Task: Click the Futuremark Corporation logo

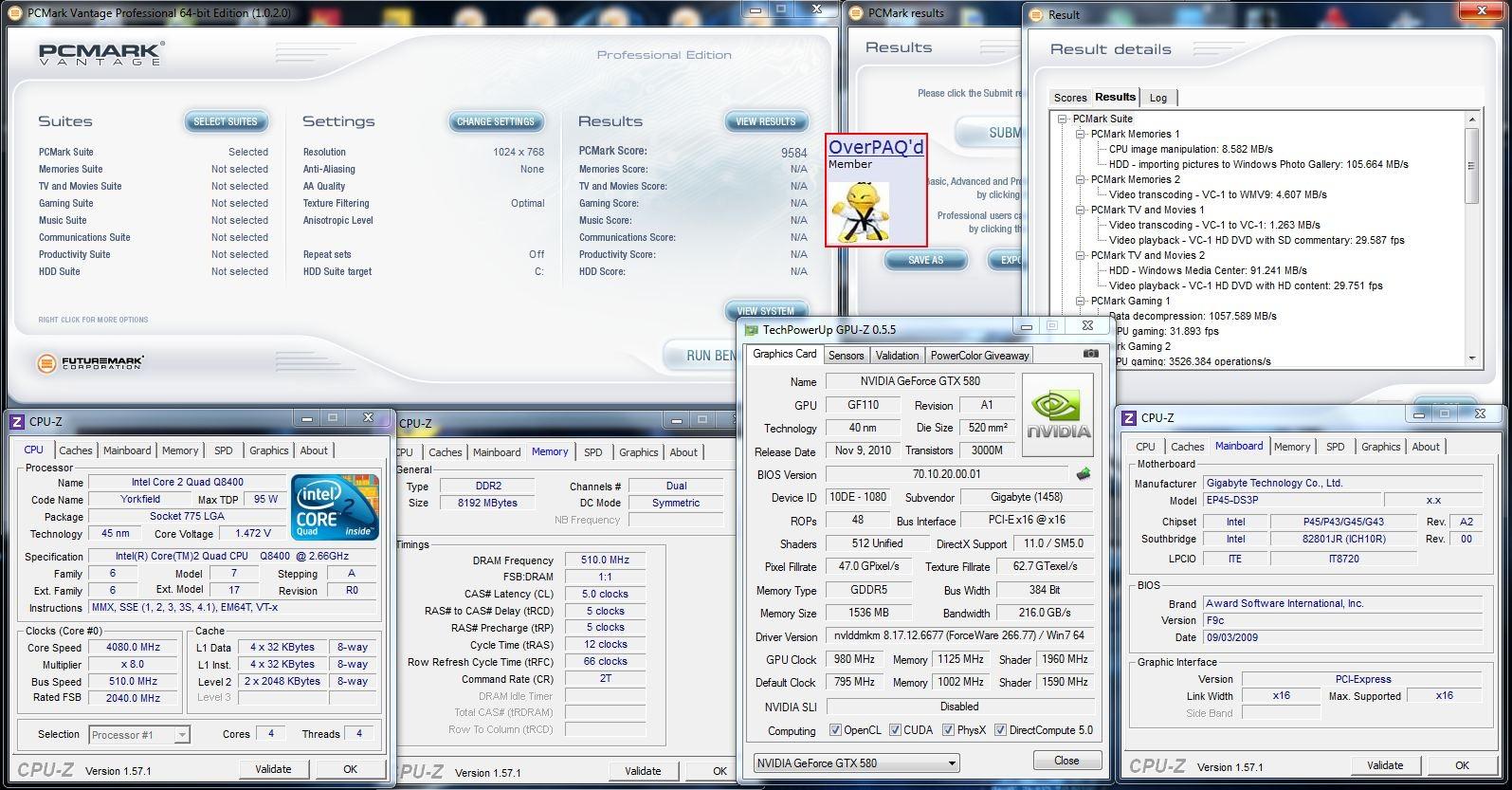Action: 92,363
